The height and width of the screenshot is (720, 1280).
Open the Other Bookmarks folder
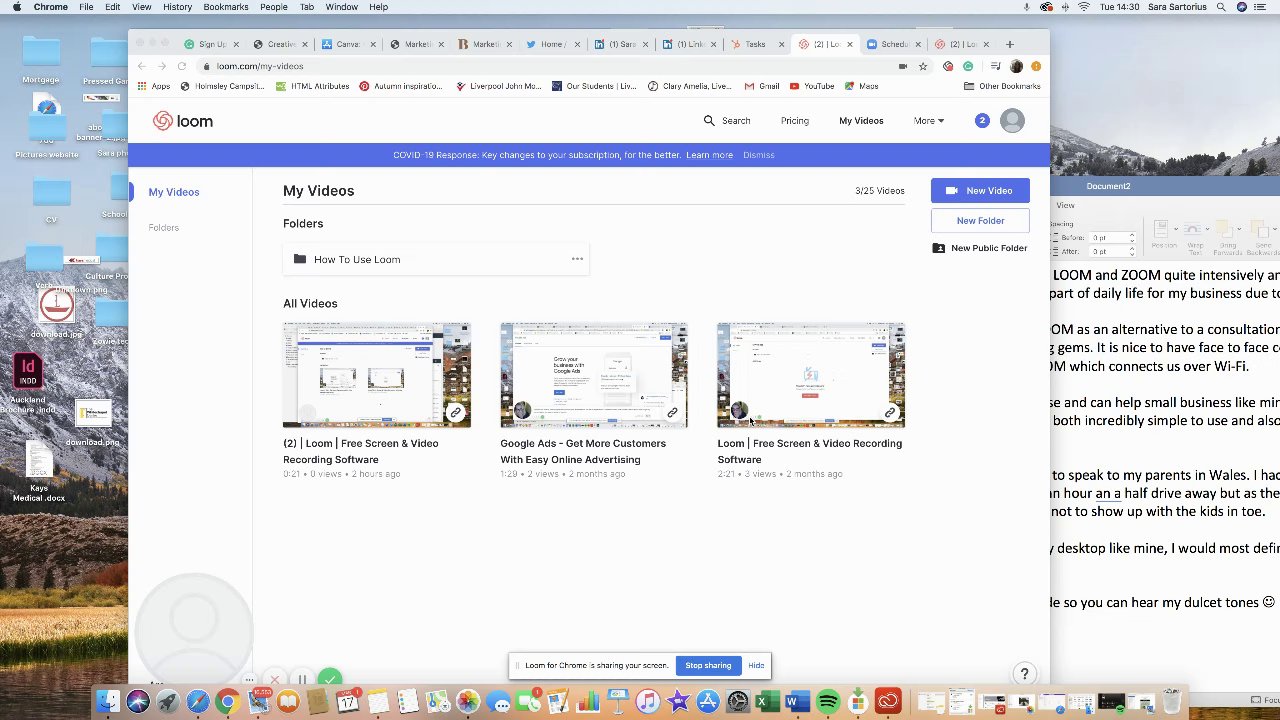tap(1002, 86)
